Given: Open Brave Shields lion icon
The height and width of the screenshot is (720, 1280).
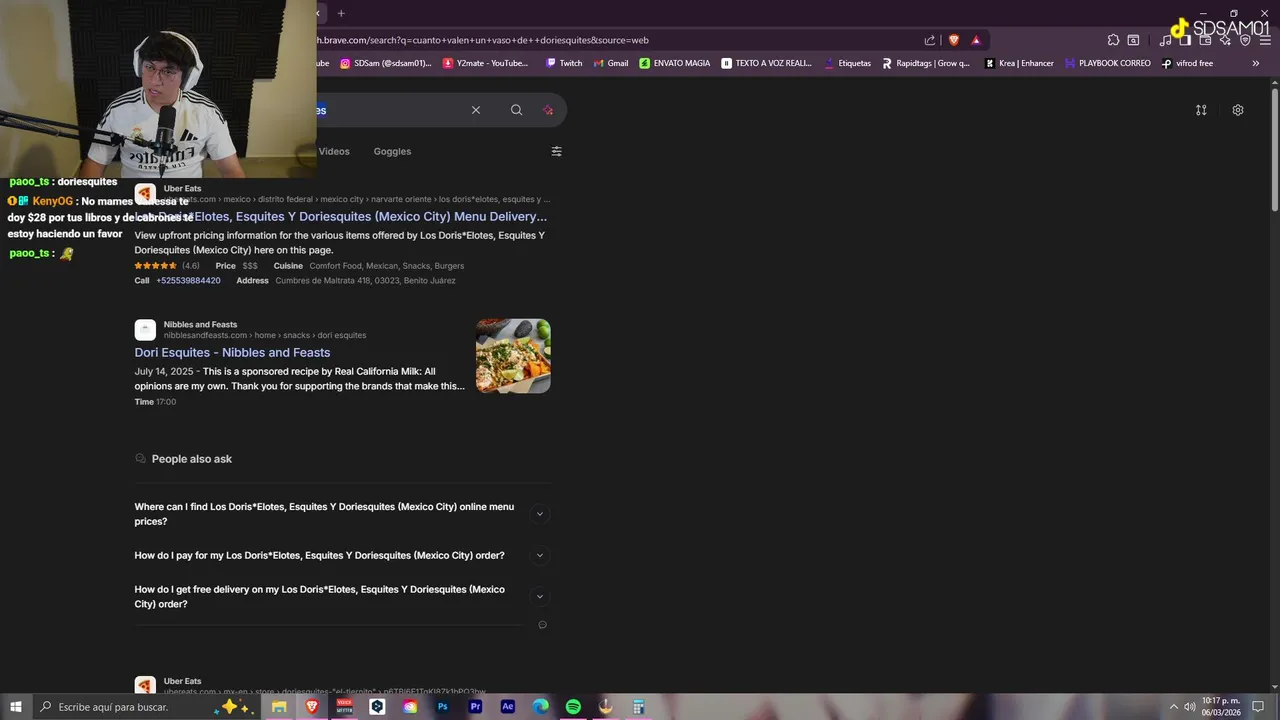Looking at the screenshot, I should [954, 40].
